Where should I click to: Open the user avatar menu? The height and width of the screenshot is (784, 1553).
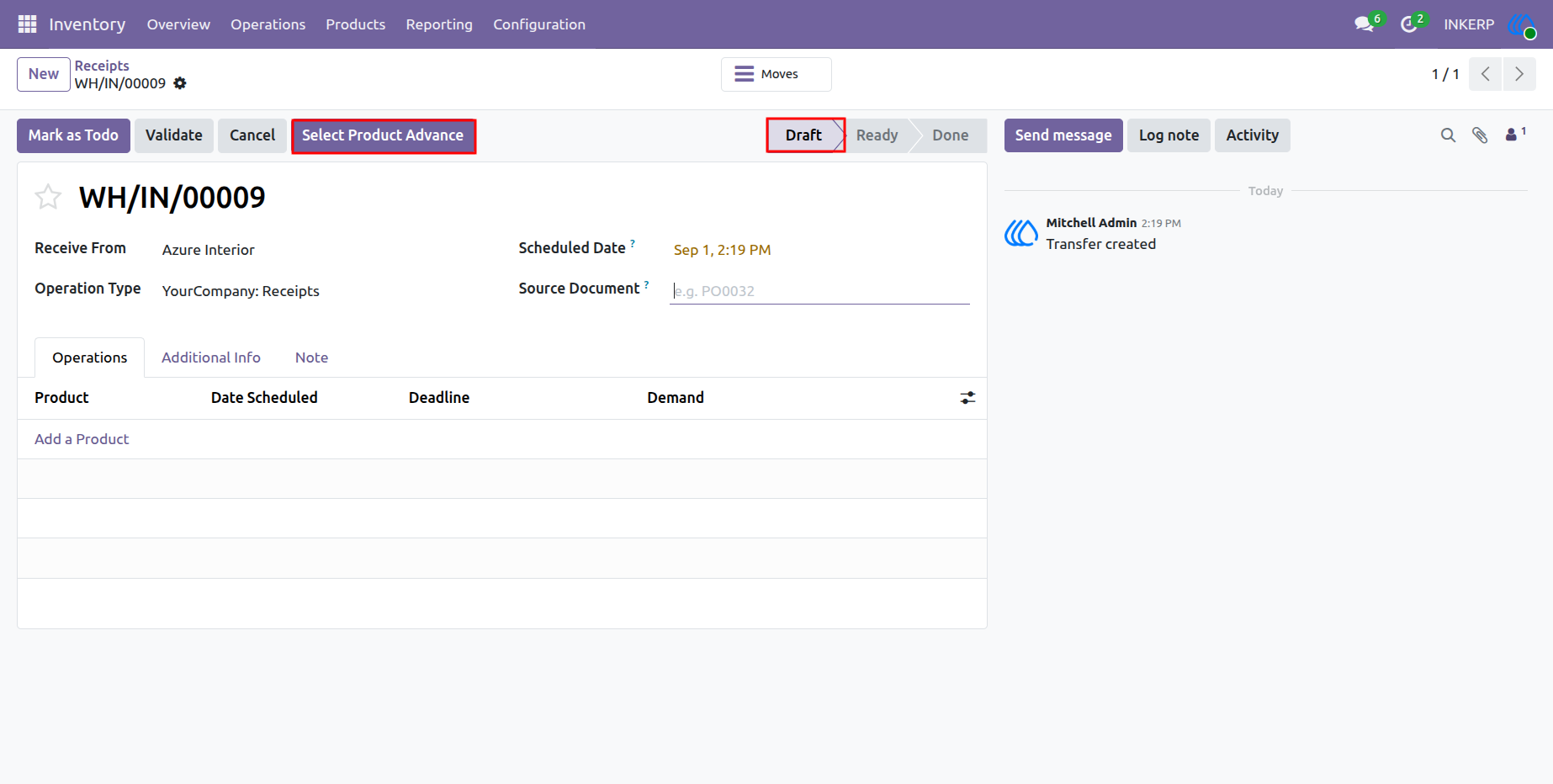click(1522, 24)
